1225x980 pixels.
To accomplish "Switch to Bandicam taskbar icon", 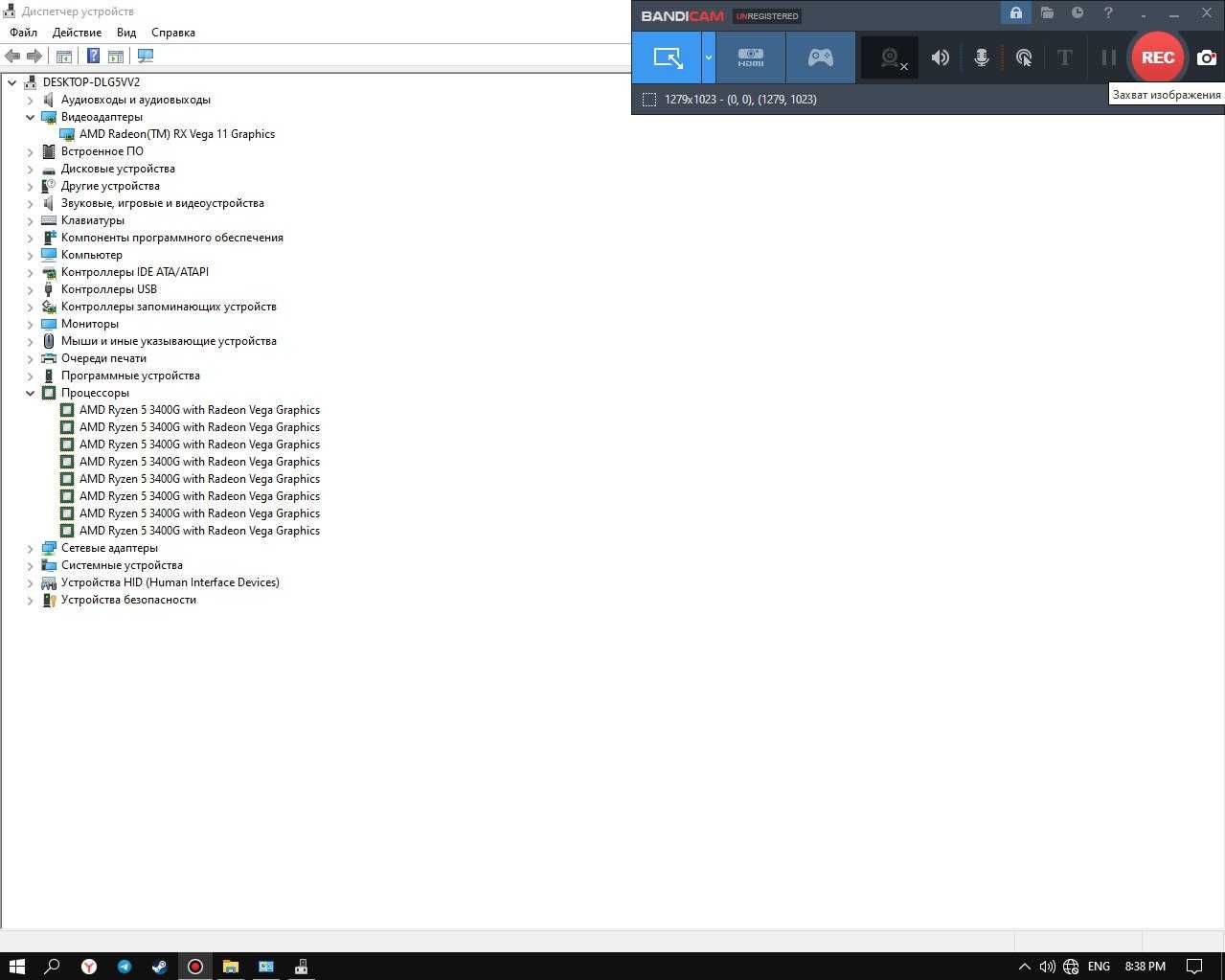I will tap(194, 967).
